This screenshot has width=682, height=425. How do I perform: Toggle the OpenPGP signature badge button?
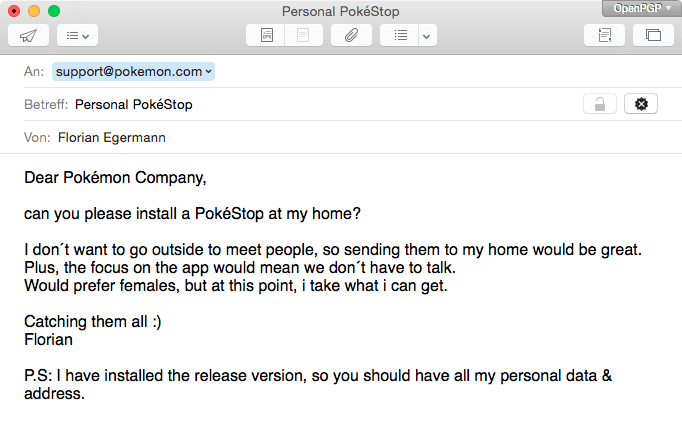click(641, 104)
